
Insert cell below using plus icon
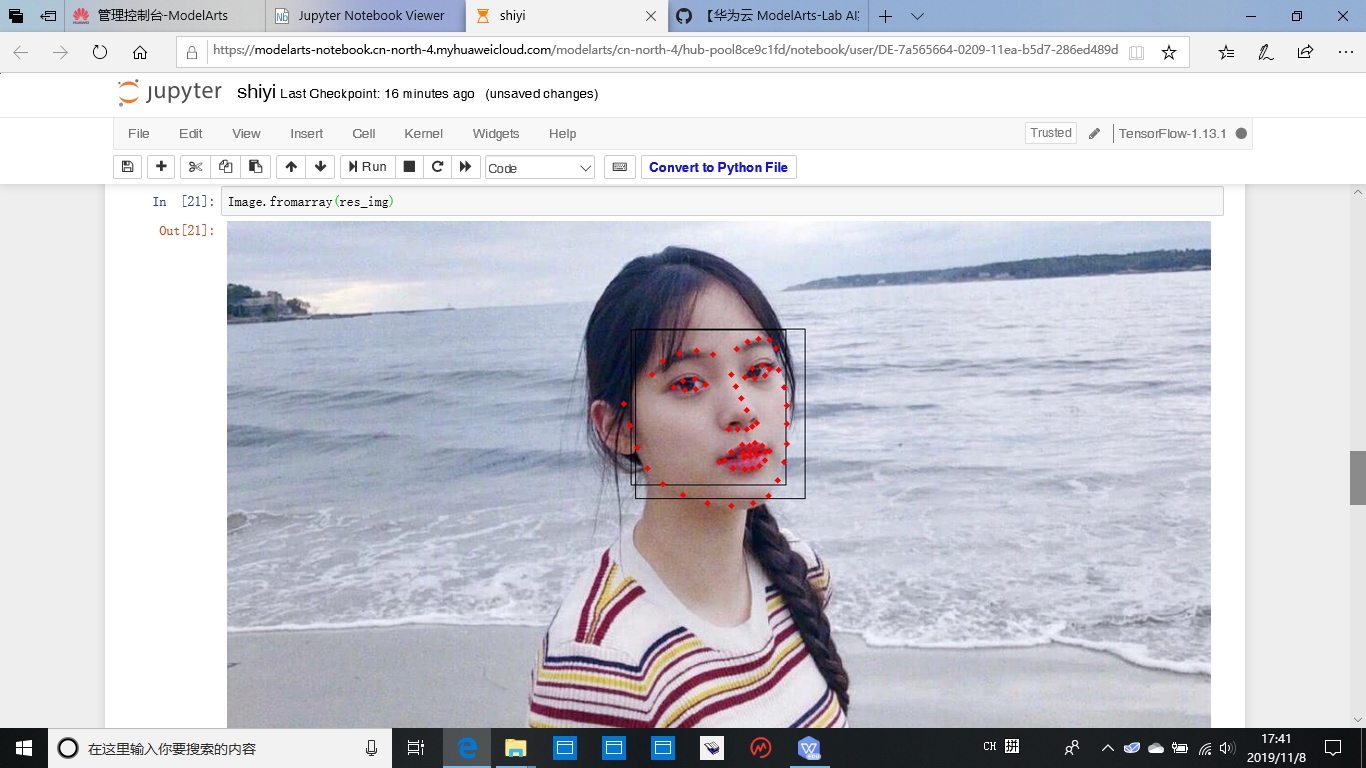(x=161, y=167)
